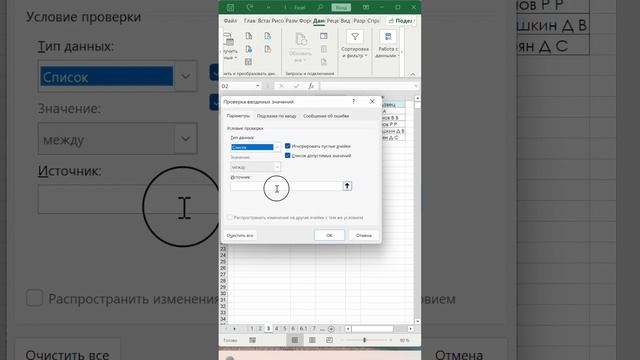Open the Name Box dropdown arrow next to D2
Viewport: 640px width, 360px height.
[258, 86]
